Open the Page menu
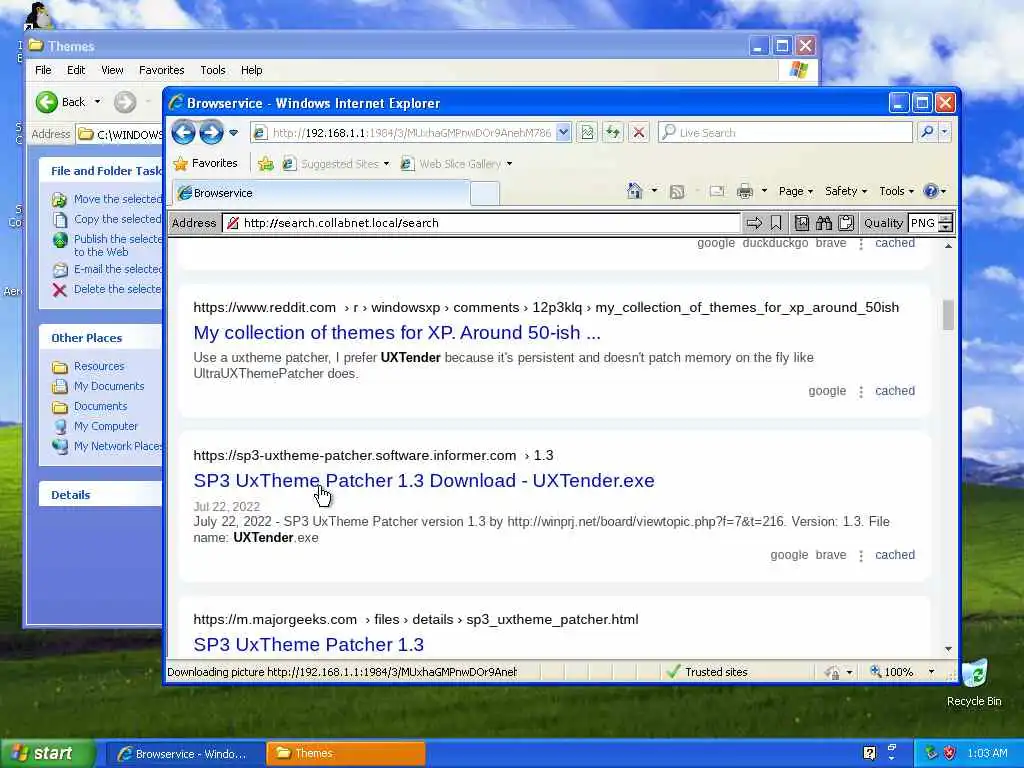The height and width of the screenshot is (768, 1024). (795, 191)
